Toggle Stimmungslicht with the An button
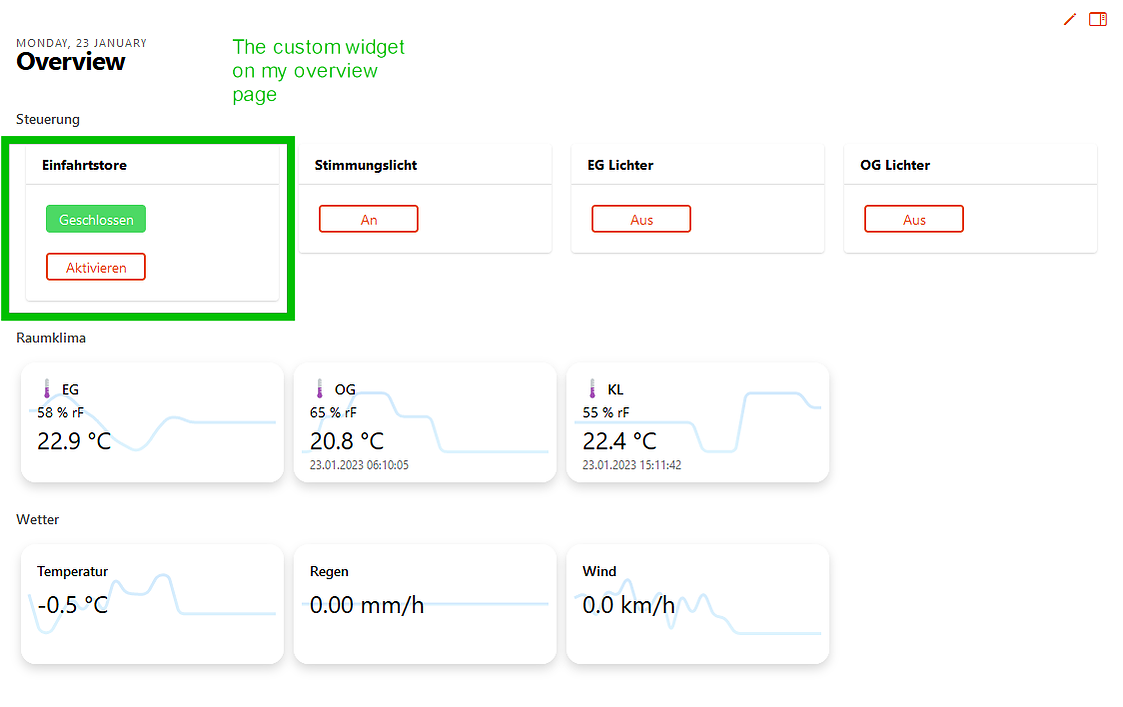This screenshot has height=707, width=1123. 368,219
